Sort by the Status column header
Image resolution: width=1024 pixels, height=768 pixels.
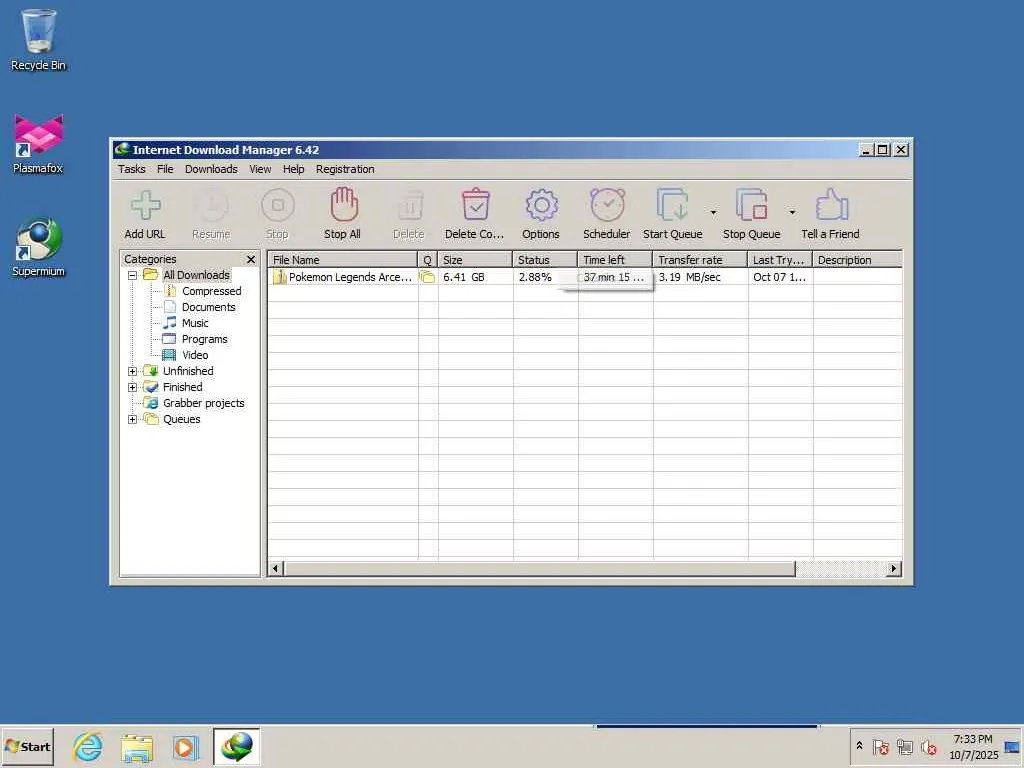[545, 260]
